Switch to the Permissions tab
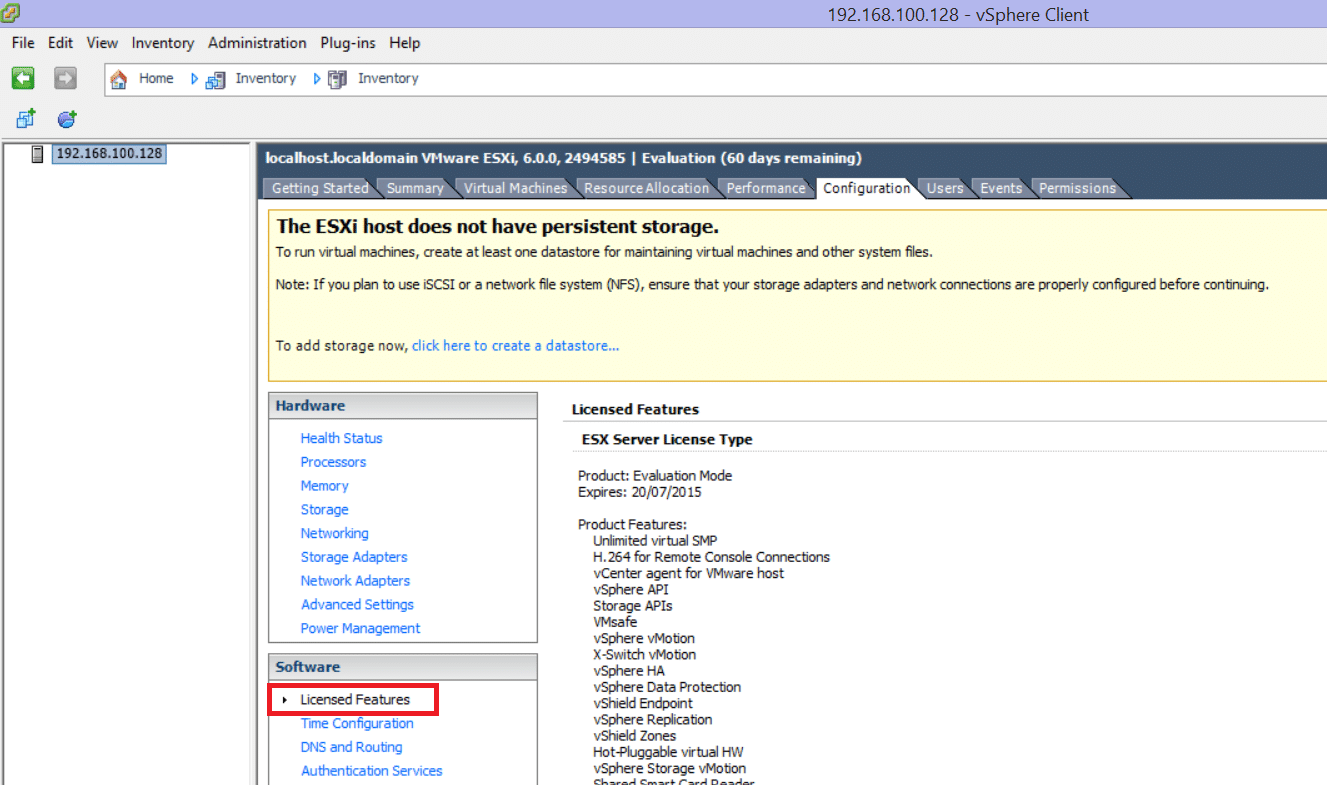The width and height of the screenshot is (1327, 785). (1077, 188)
